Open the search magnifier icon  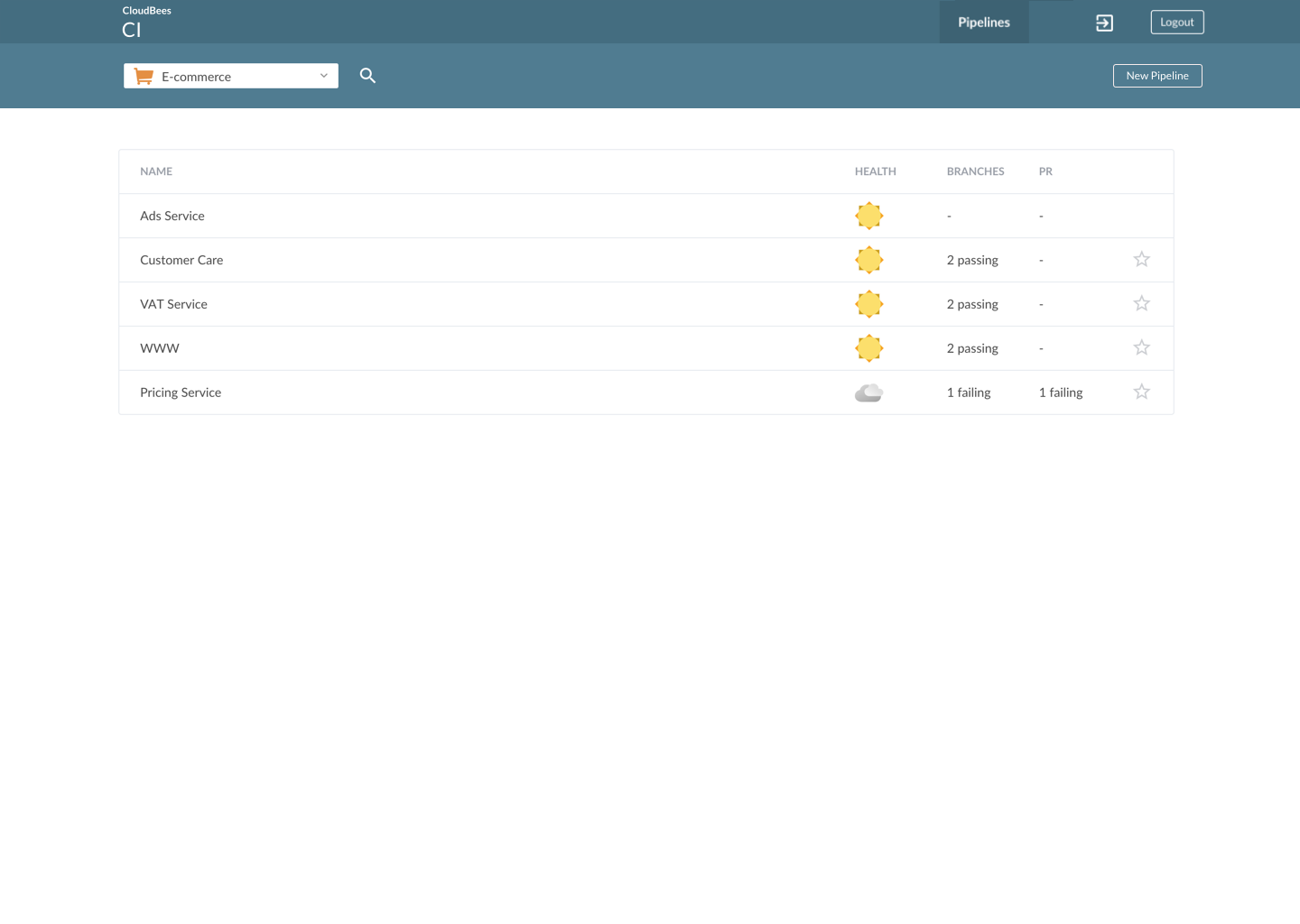coord(367,76)
